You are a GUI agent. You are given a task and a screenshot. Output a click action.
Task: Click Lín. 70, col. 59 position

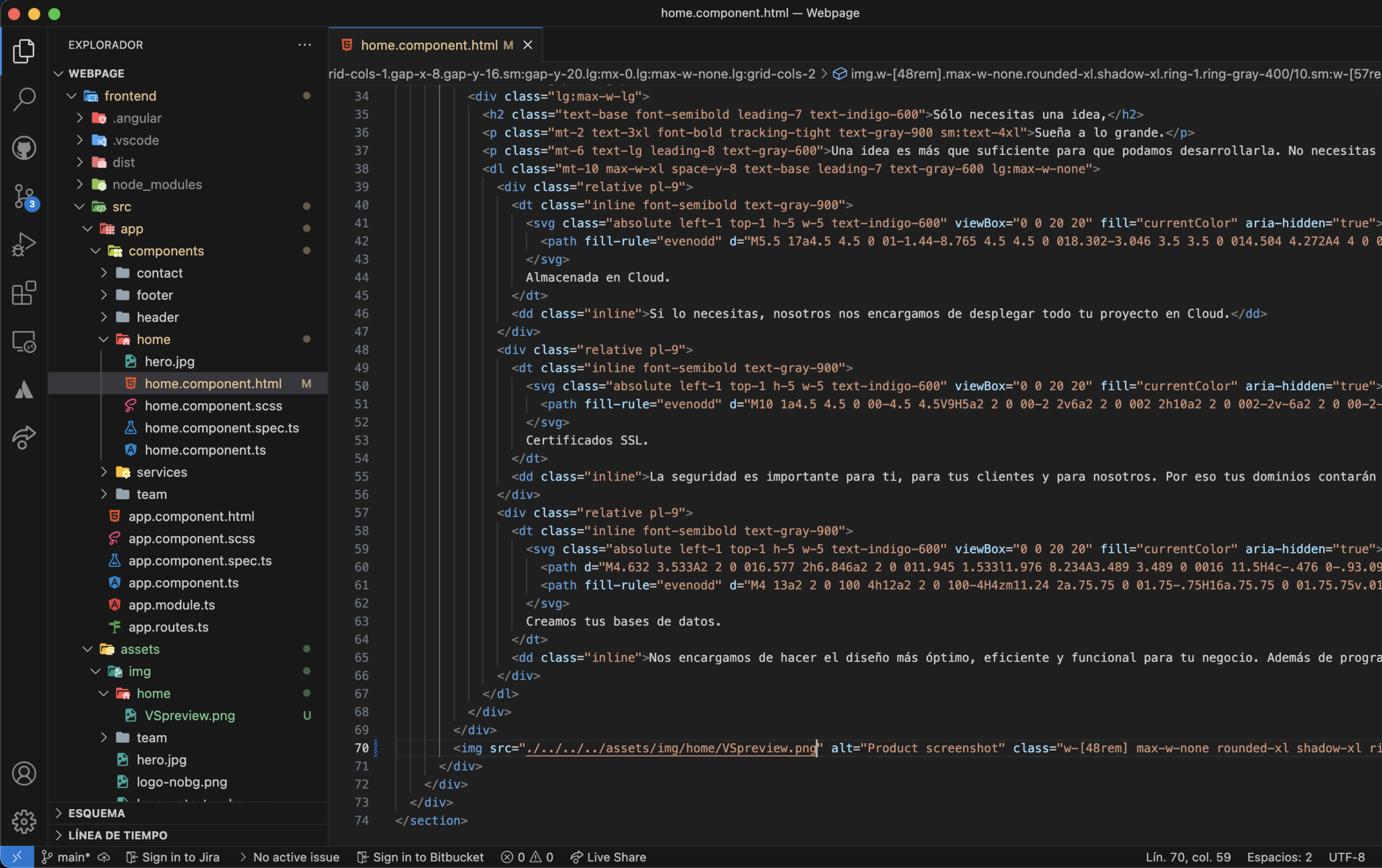(x=1188, y=857)
